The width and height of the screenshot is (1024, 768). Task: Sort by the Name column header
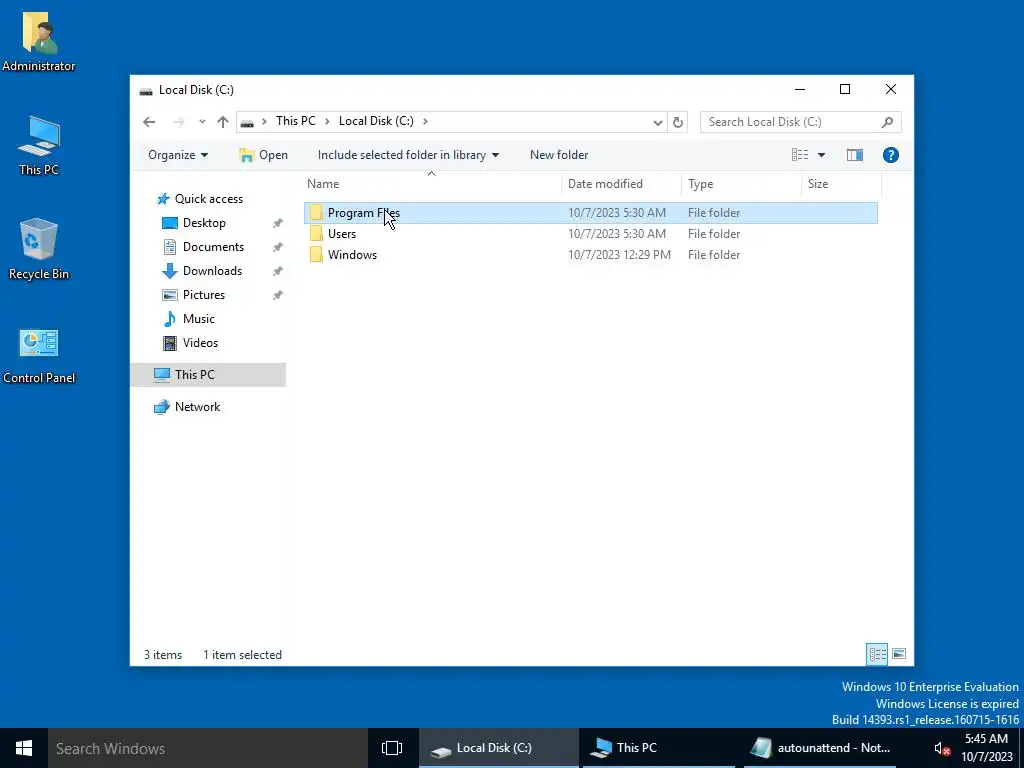click(x=432, y=184)
